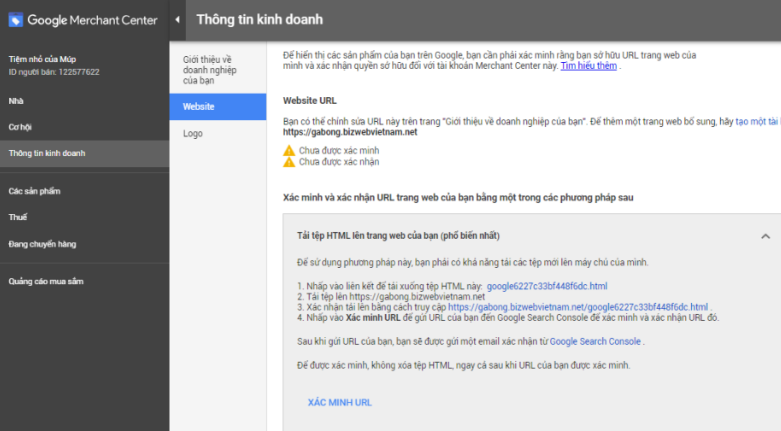Click step 4 Nhấp vào Xác minh URL text
This screenshot has width=781, height=431.
pos(508,317)
